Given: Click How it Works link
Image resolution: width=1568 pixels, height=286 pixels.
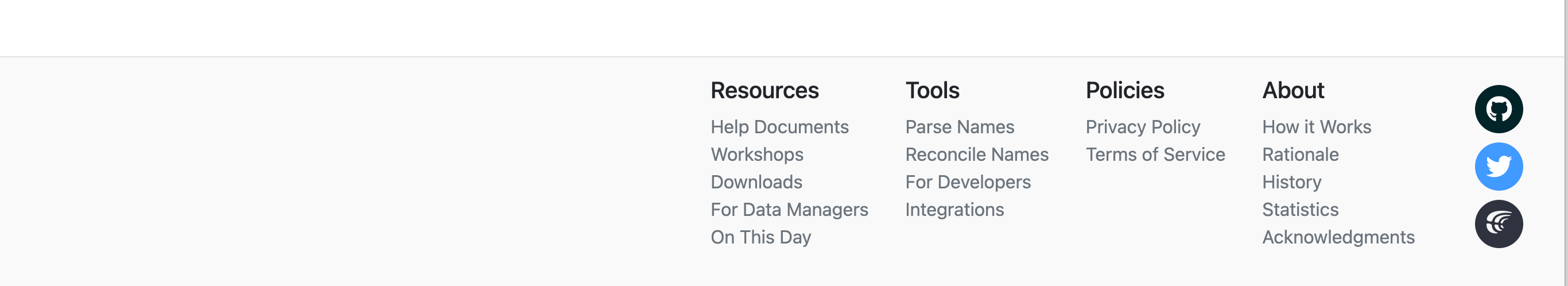Looking at the screenshot, I should pos(1316,127).
